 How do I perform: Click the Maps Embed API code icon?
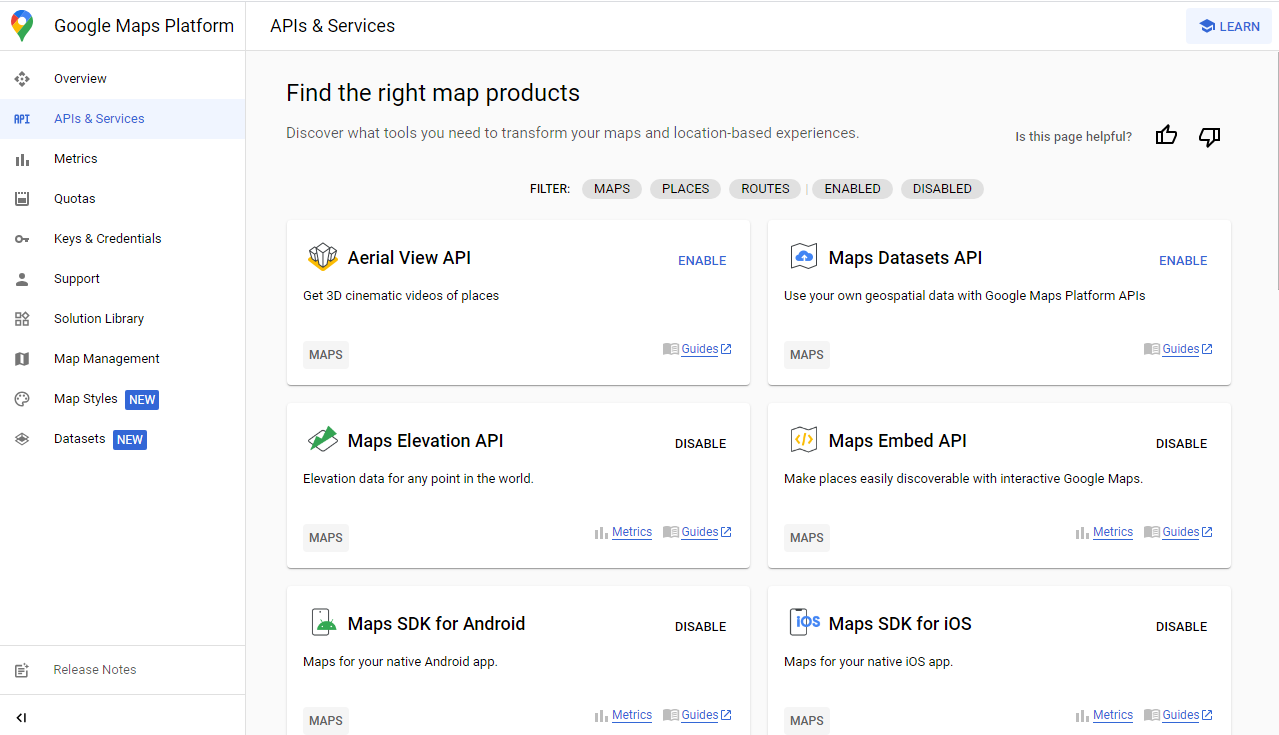point(804,440)
